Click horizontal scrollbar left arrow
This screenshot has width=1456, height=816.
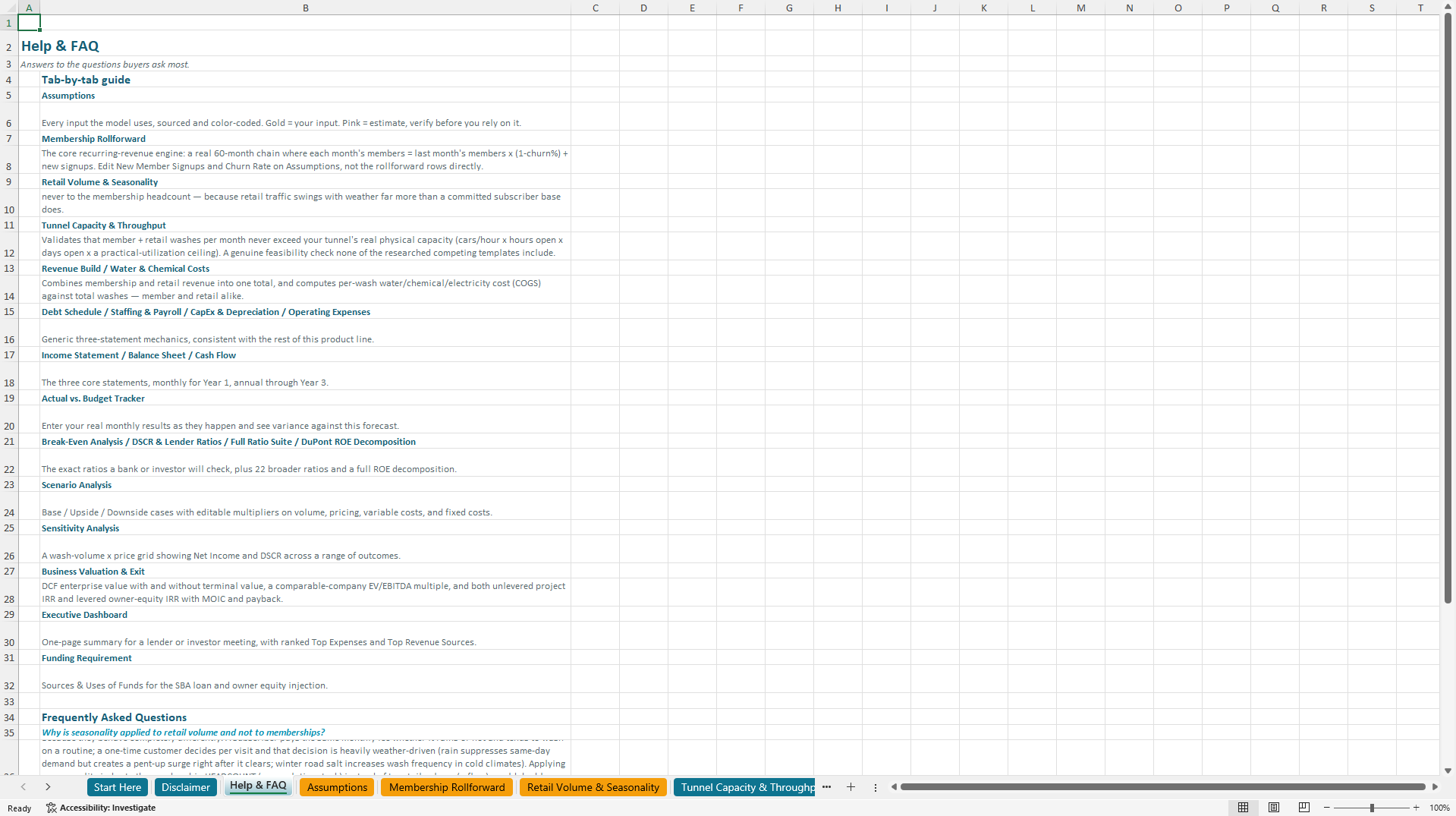894,787
